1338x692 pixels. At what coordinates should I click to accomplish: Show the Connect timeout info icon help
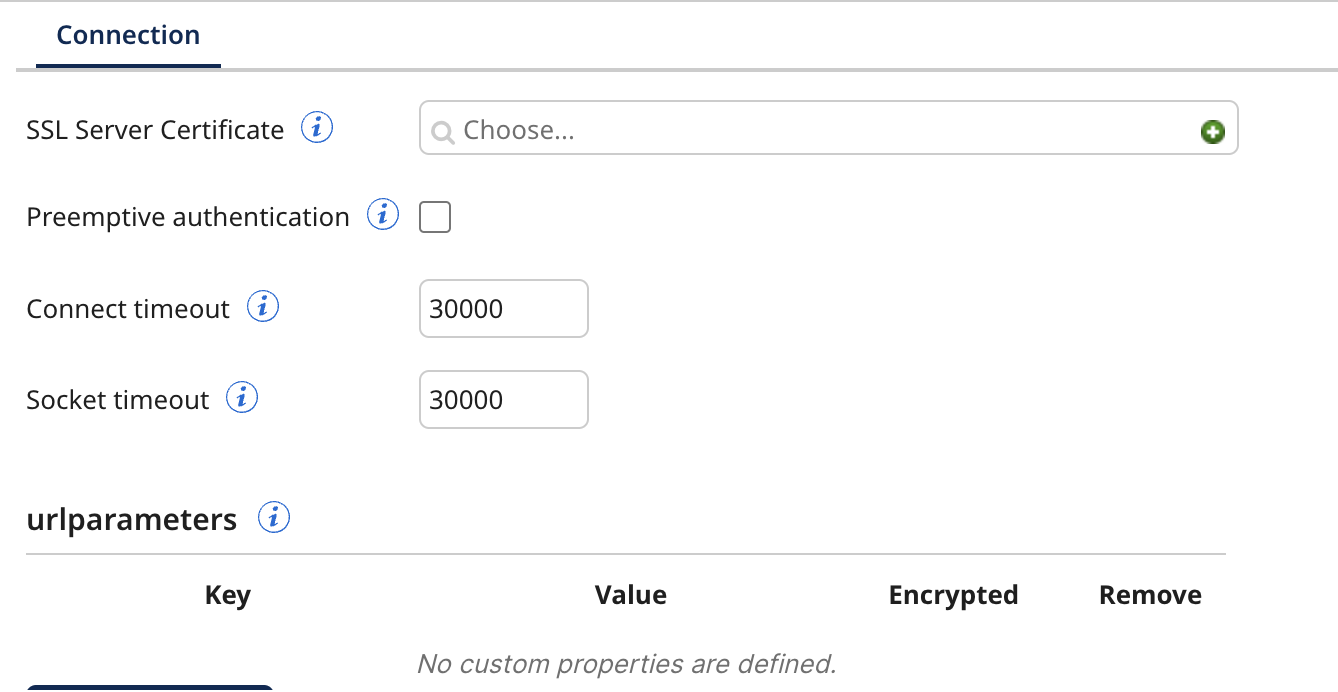tap(263, 307)
